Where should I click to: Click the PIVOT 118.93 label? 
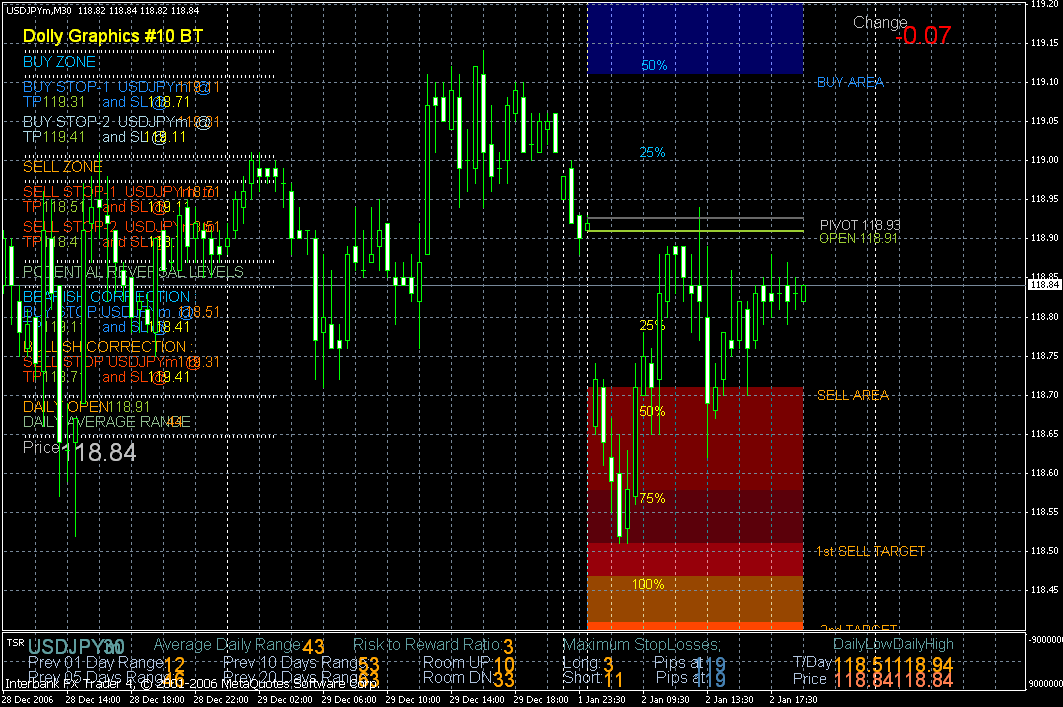(x=860, y=225)
